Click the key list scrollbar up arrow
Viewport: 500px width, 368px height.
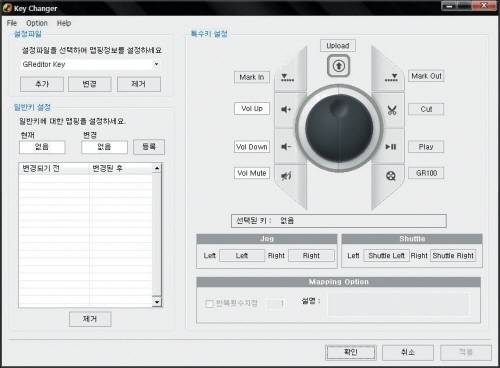157,168
